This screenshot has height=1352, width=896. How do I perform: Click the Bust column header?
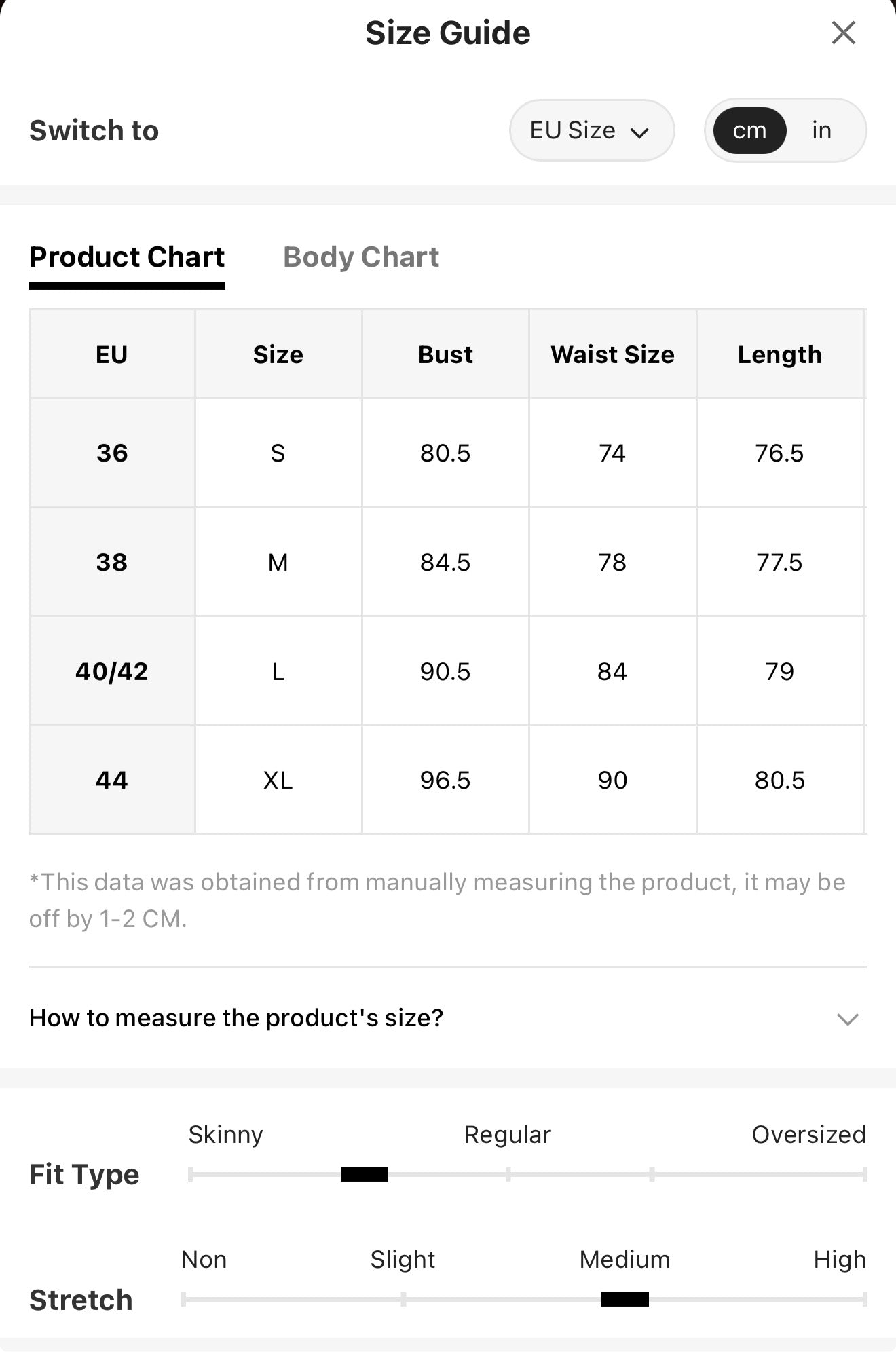coord(445,354)
